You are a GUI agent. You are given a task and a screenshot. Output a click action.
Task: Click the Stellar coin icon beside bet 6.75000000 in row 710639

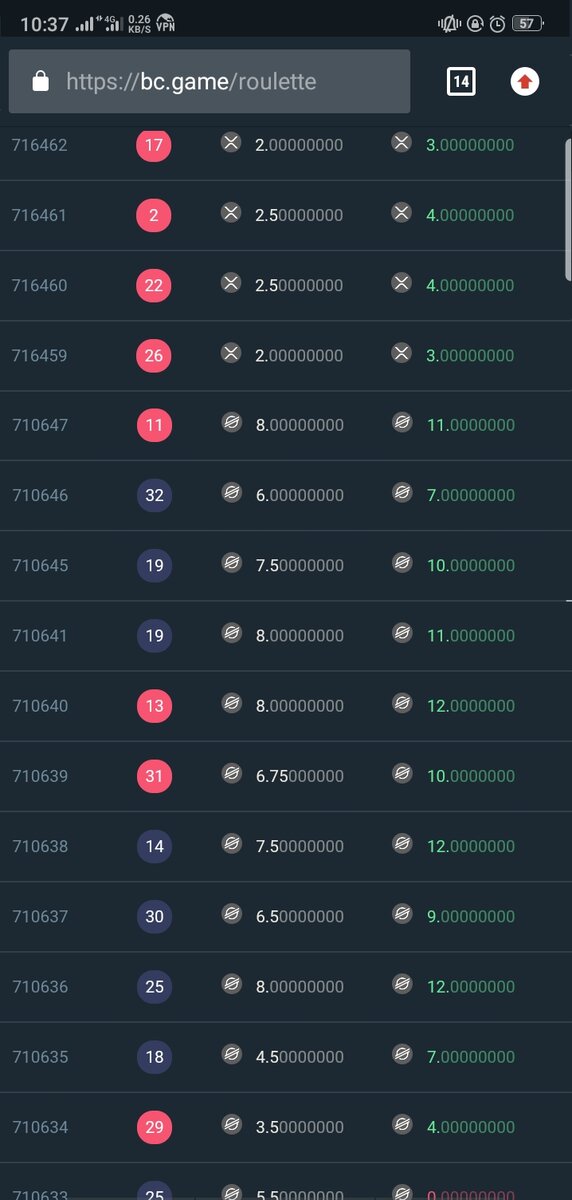[x=231, y=775]
